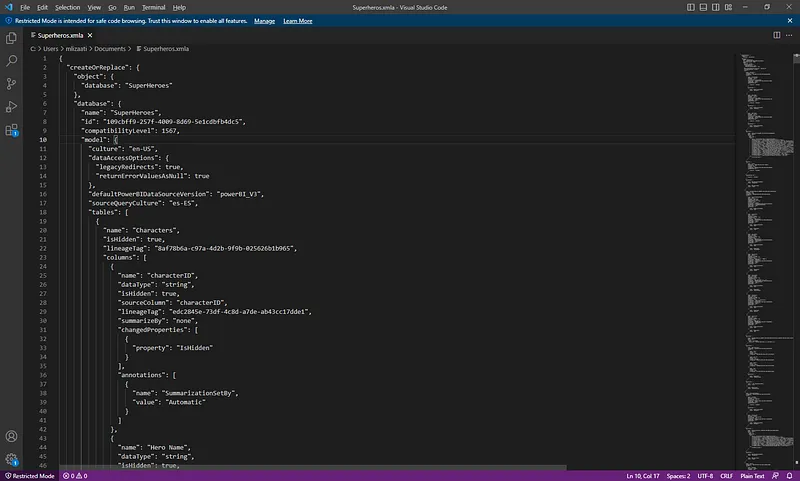800x481 pixels.
Task: Click the VS Code logo icon
Action: [9, 7]
